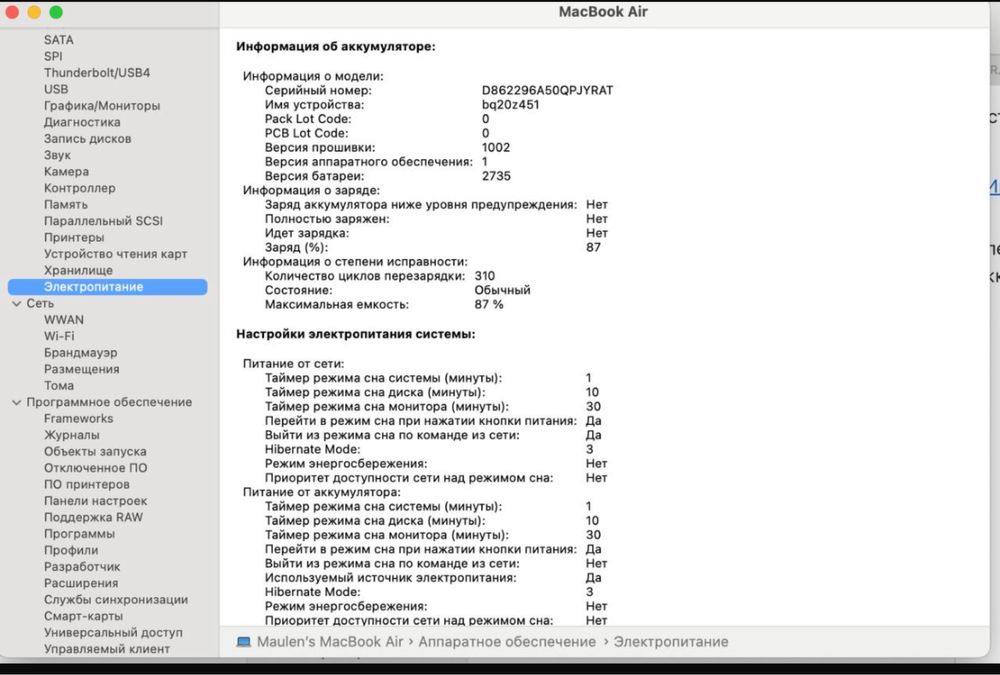1000x675 pixels.
Task: Click device name value bq20z451
Action: [x=510, y=105]
